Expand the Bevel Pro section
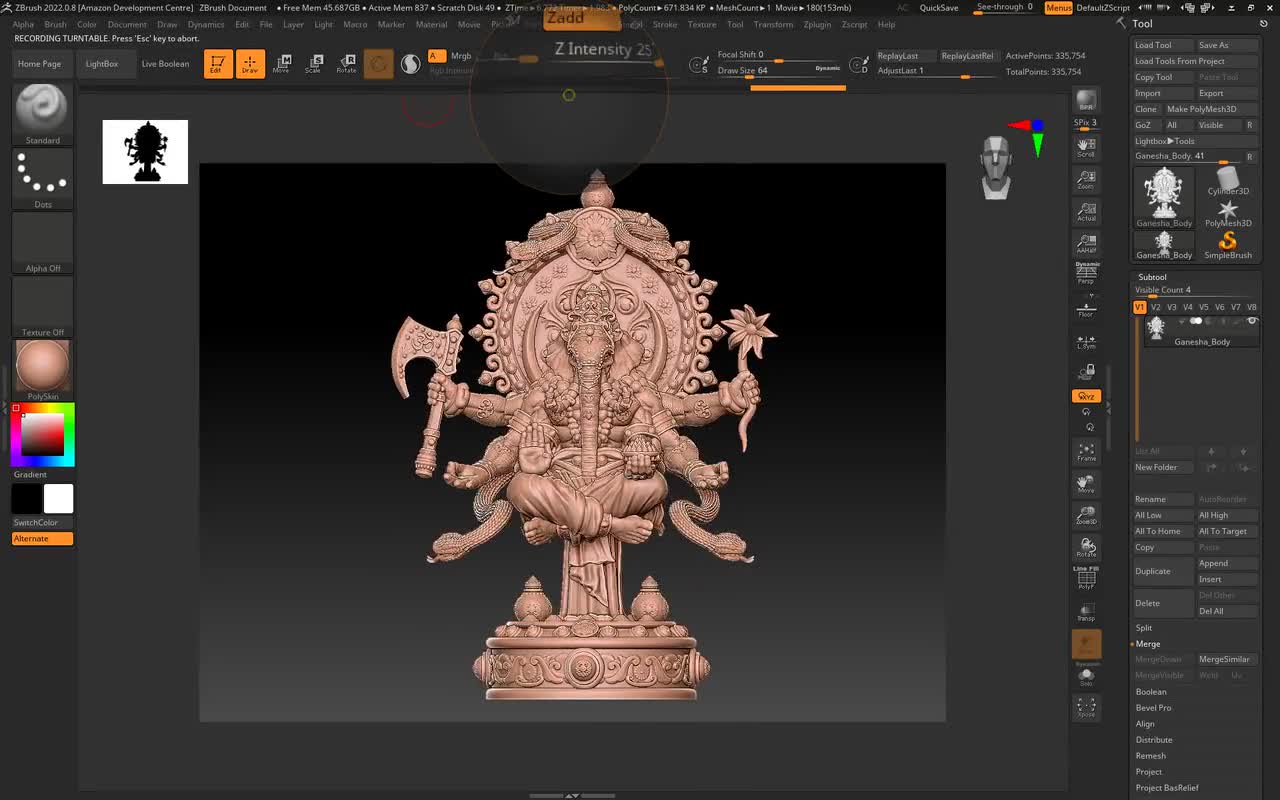The image size is (1280, 800). click(1154, 708)
